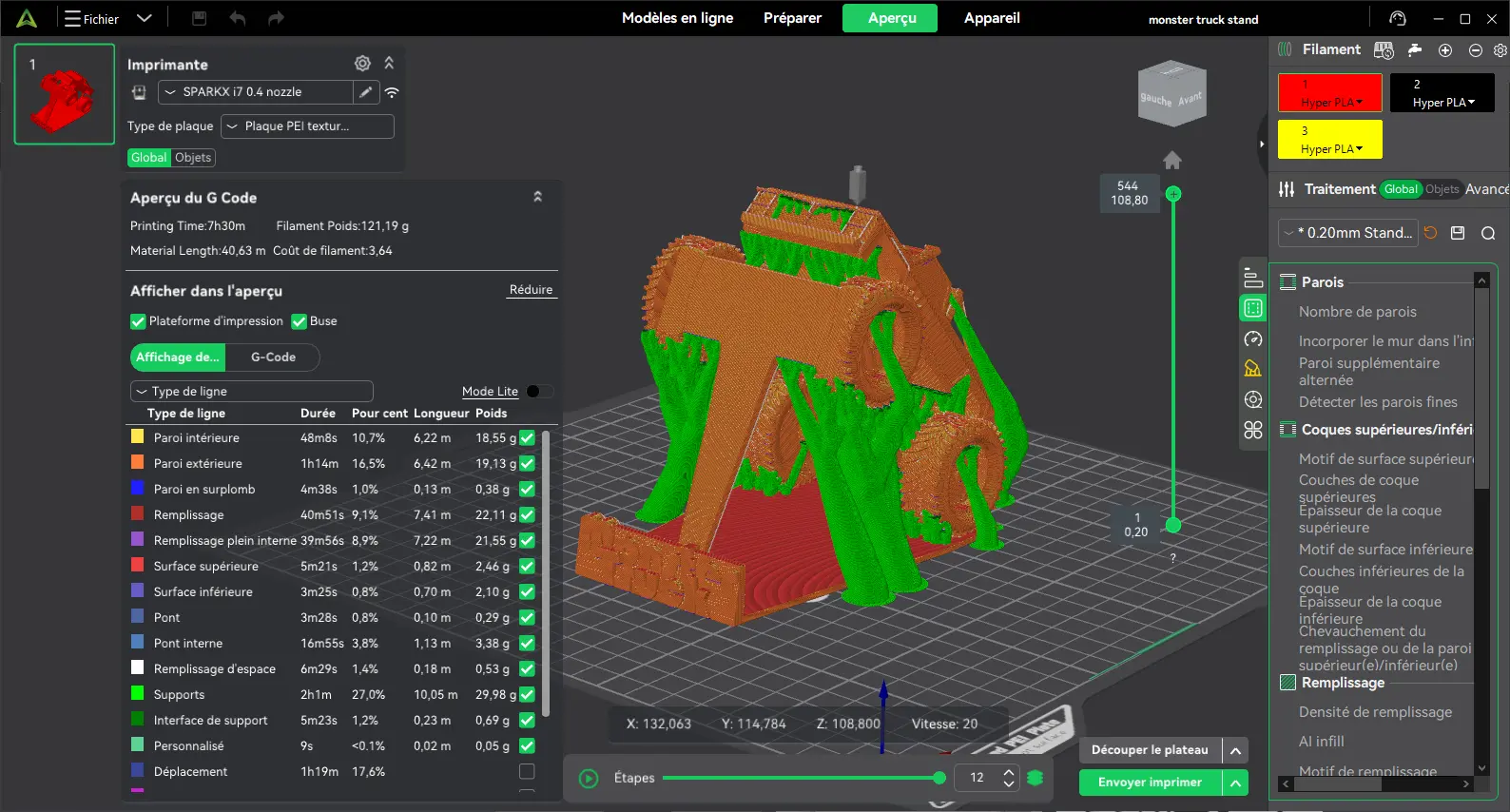Select plate 1 thumbnail
This screenshot has height=812, width=1510.
tap(65, 94)
